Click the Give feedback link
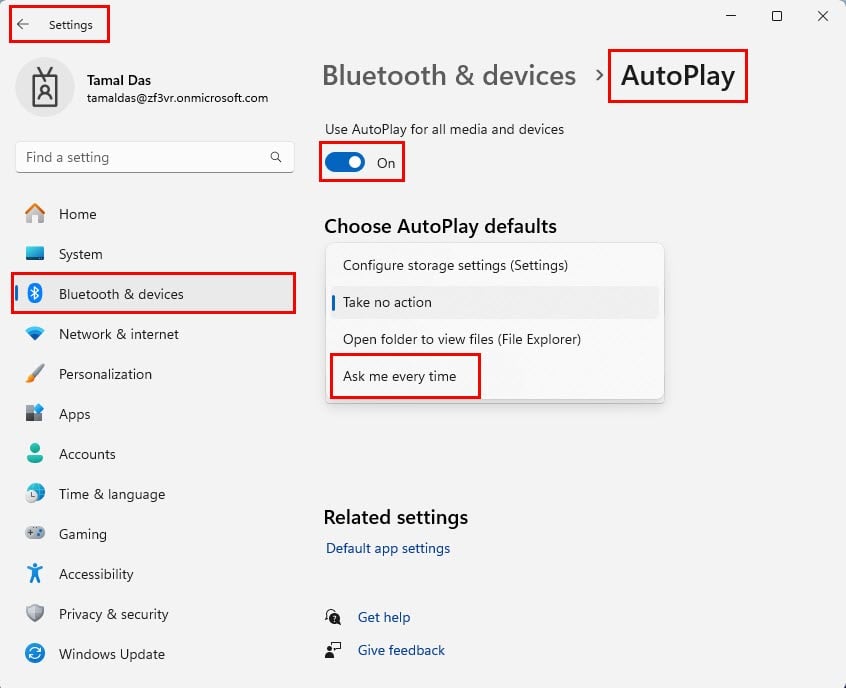 (x=401, y=650)
